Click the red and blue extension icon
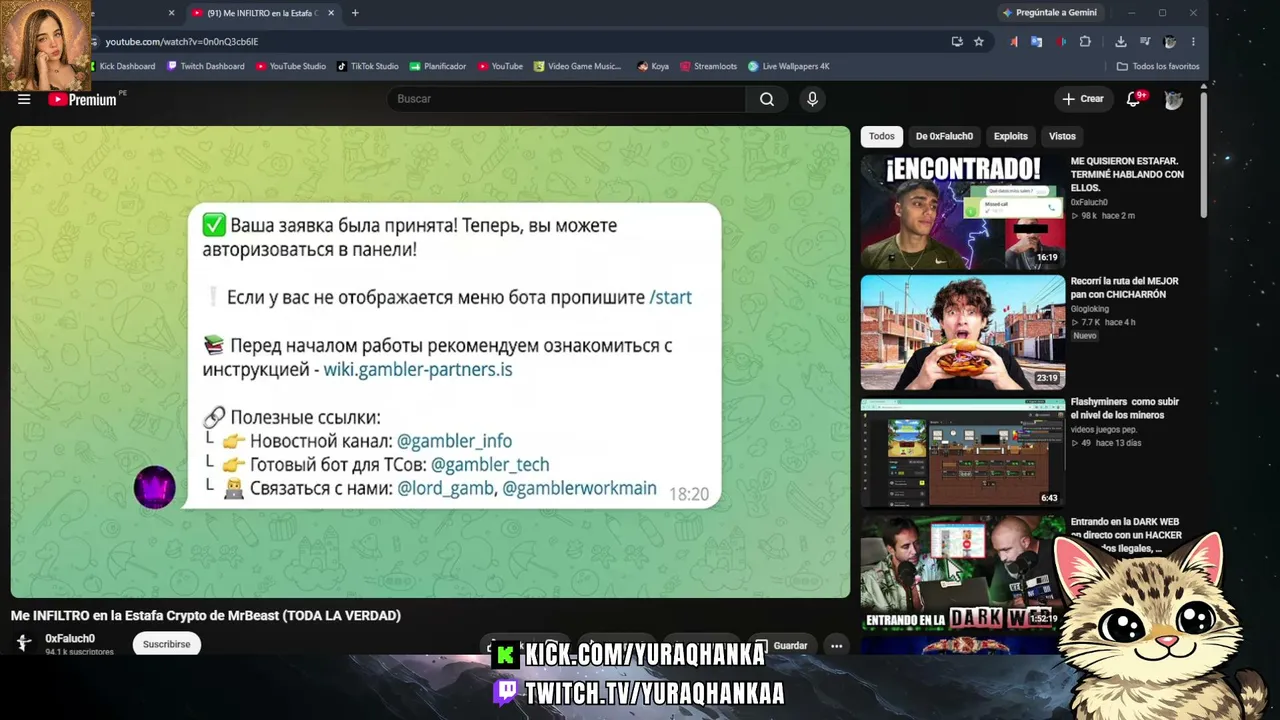Viewport: 1280px width, 720px height. [1061, 42]
